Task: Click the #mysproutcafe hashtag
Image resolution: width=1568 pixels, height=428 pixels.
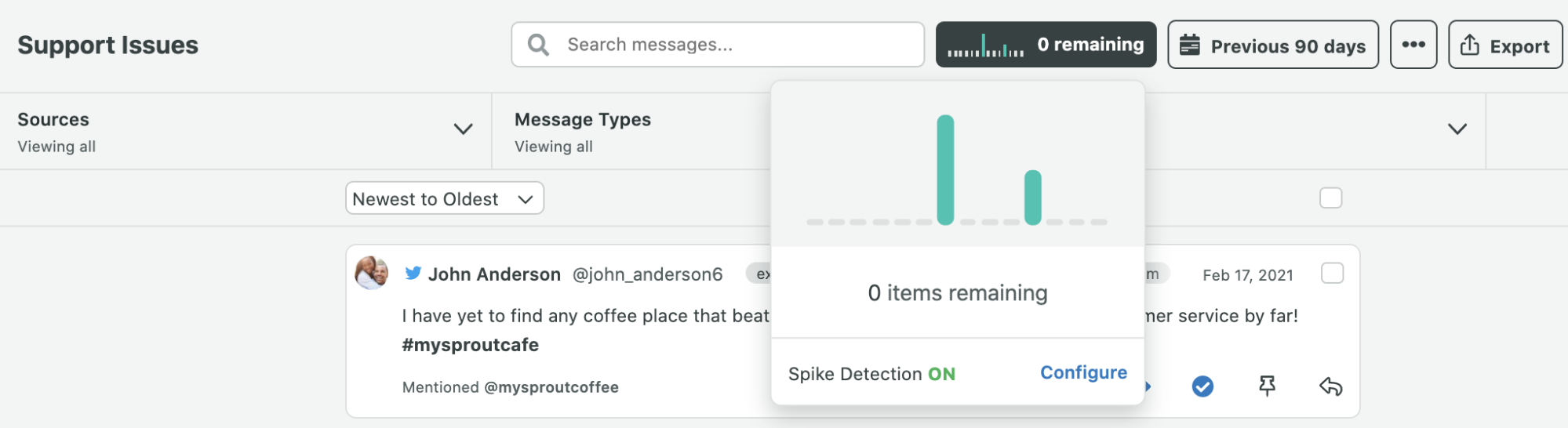Action: click(471, 345)
